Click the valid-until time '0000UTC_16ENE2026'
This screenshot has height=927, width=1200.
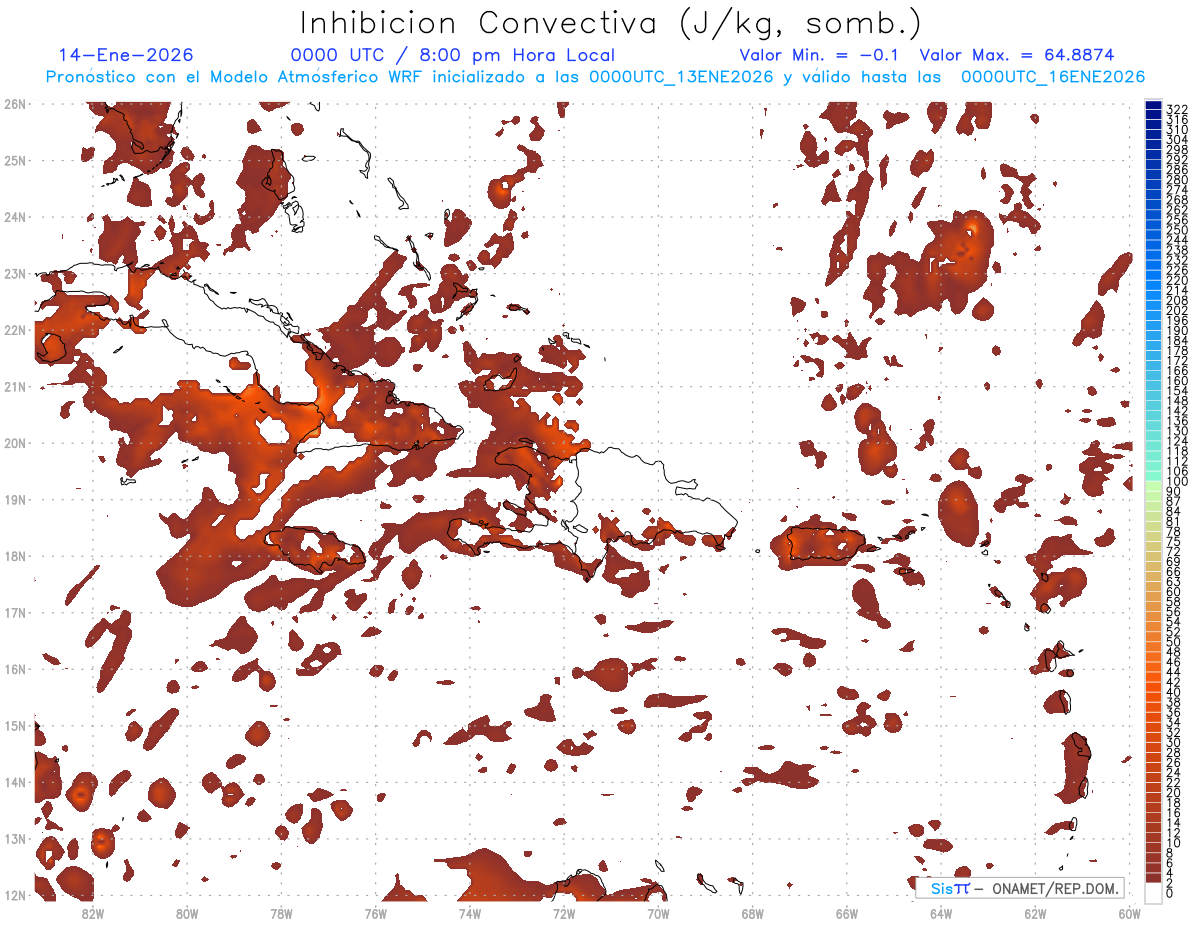[1053, 77]
